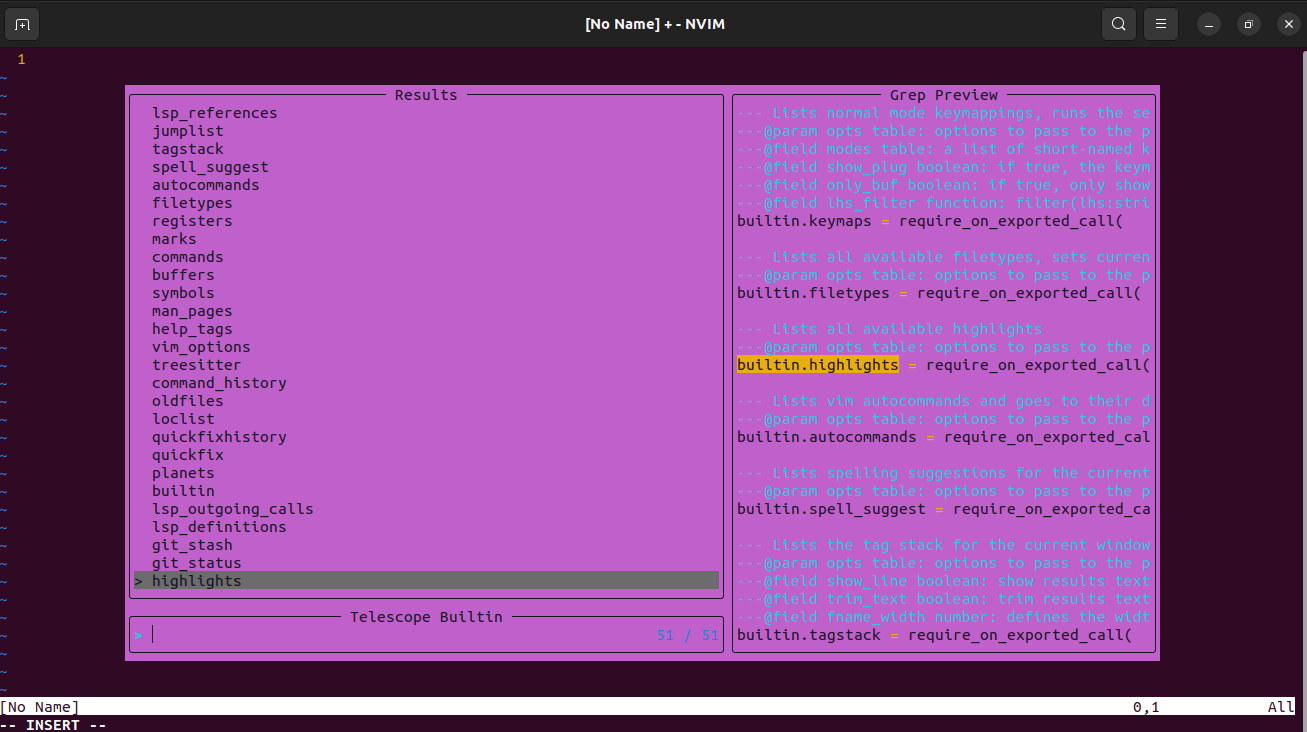Open new terminal tab icon in title bar
1307x732 pixels.
[22, 24]
